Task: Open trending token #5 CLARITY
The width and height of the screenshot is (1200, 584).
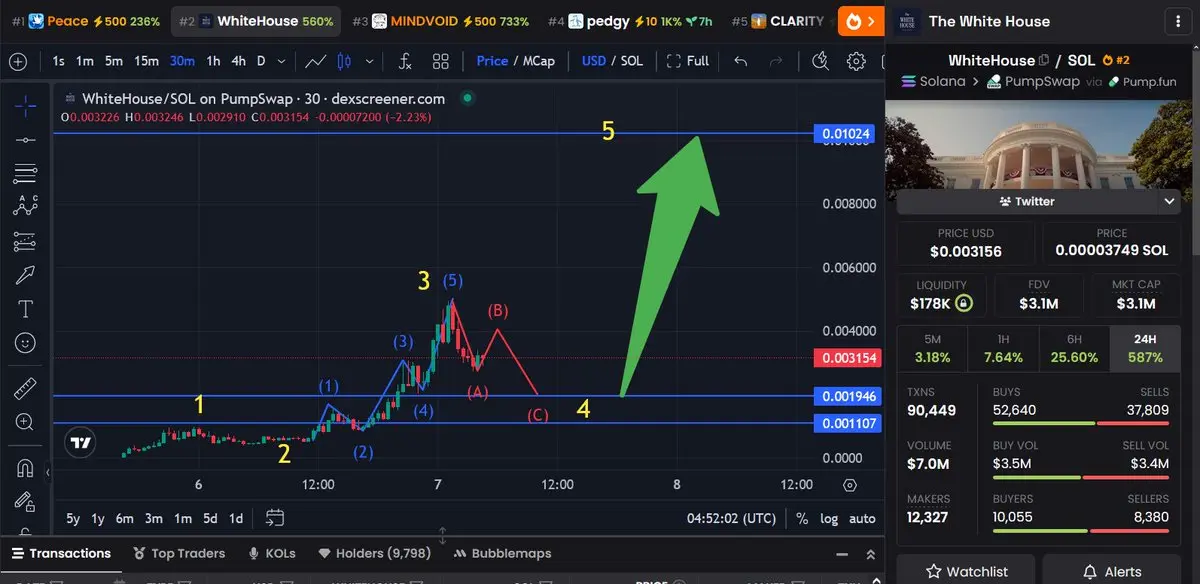Action: [778, 21]
